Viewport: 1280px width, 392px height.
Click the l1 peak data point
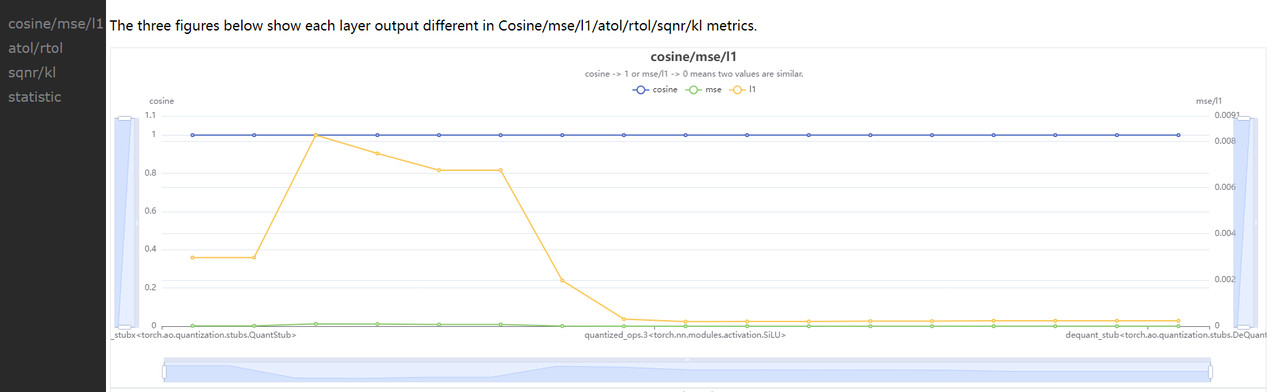316,135
